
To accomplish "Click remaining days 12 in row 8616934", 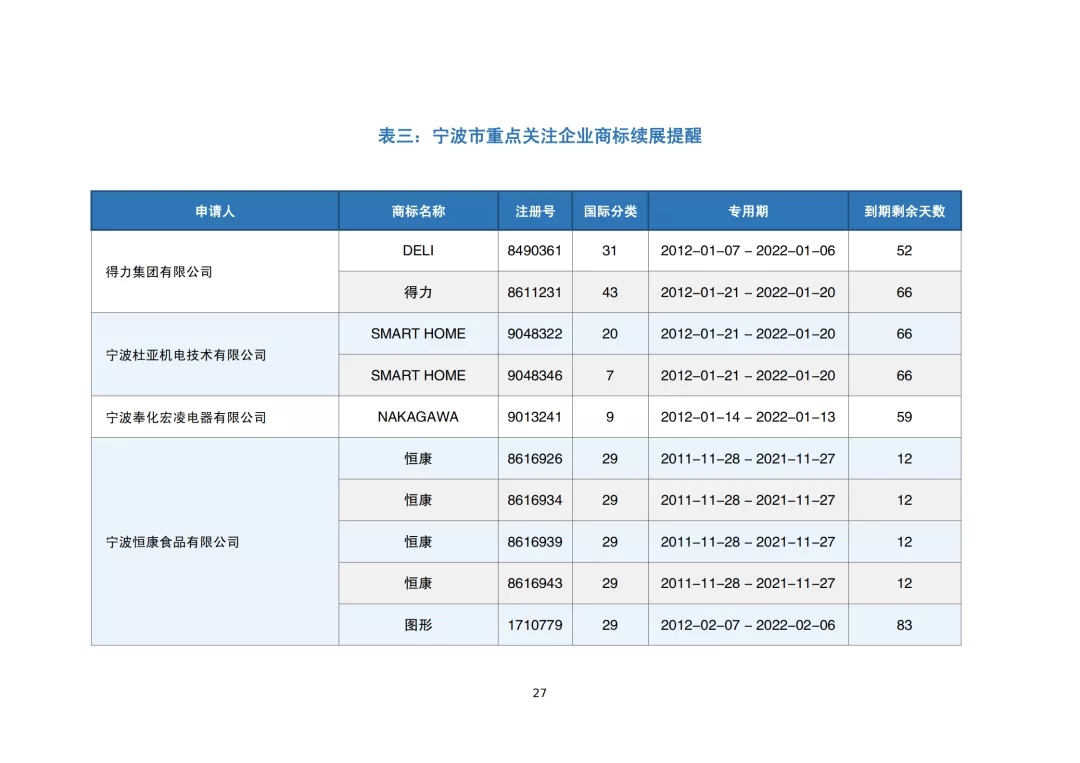I will point(904,500).
